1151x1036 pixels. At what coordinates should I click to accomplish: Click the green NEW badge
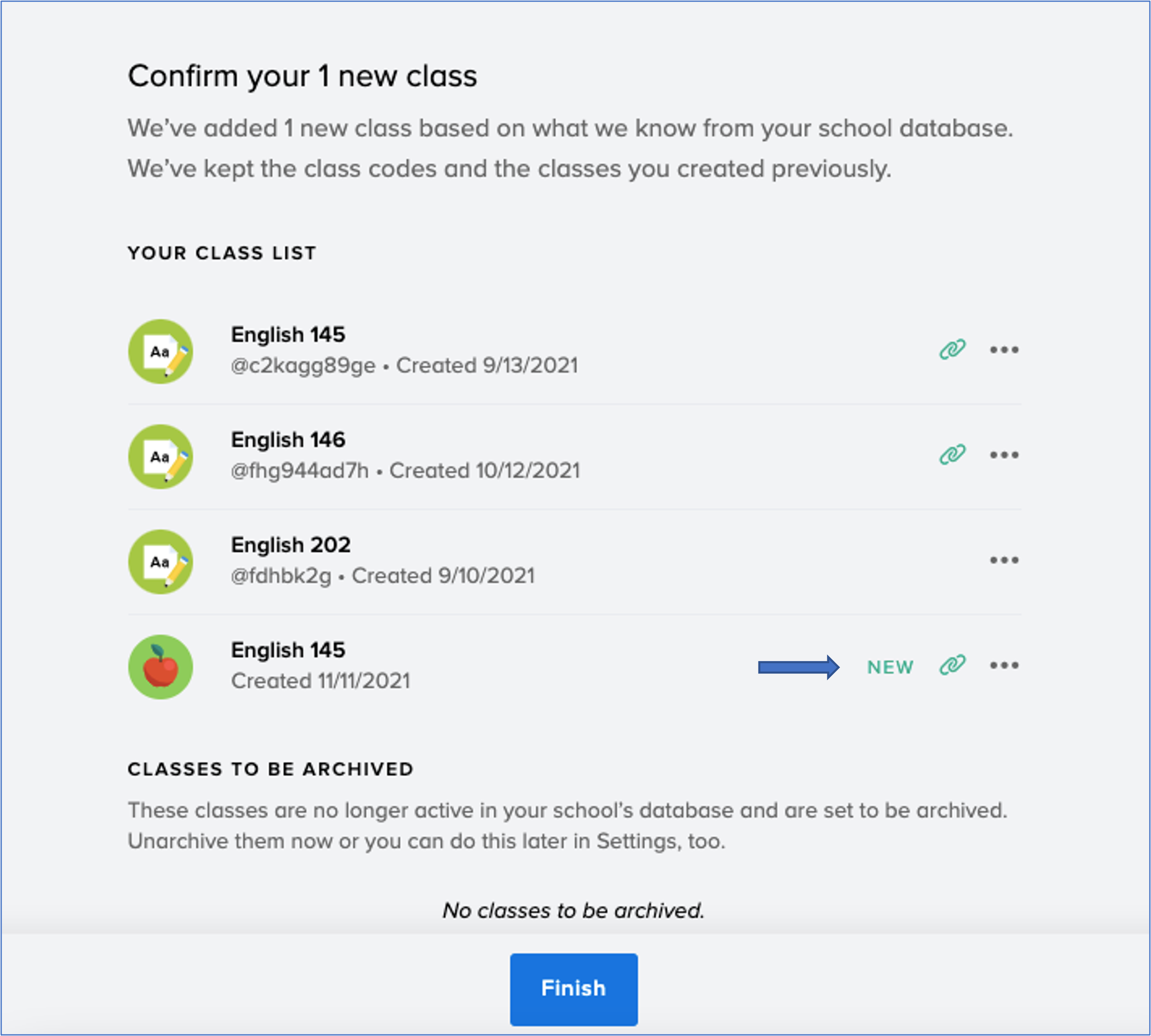tap(890, 667)
